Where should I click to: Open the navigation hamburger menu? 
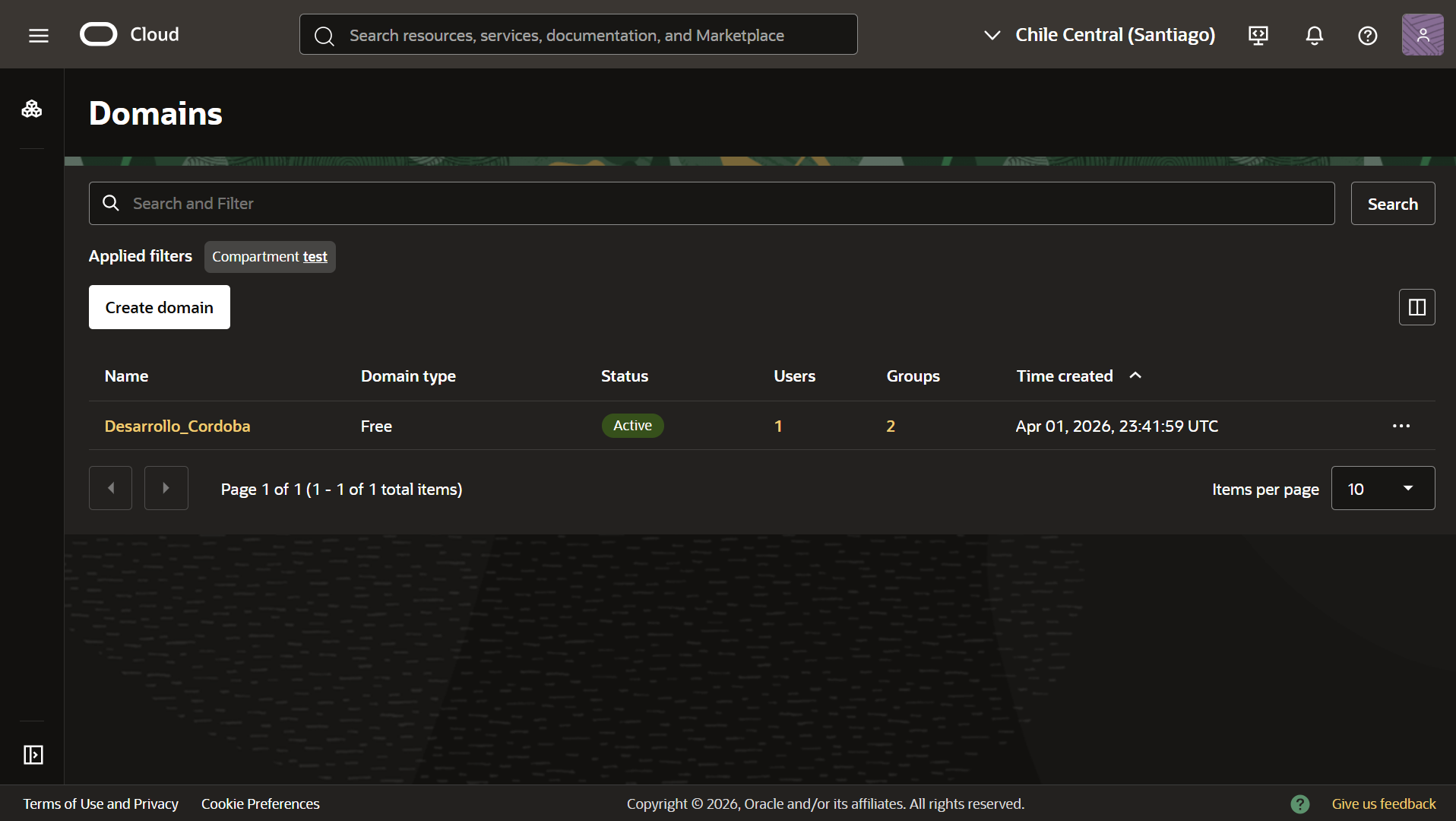[37, 35]
